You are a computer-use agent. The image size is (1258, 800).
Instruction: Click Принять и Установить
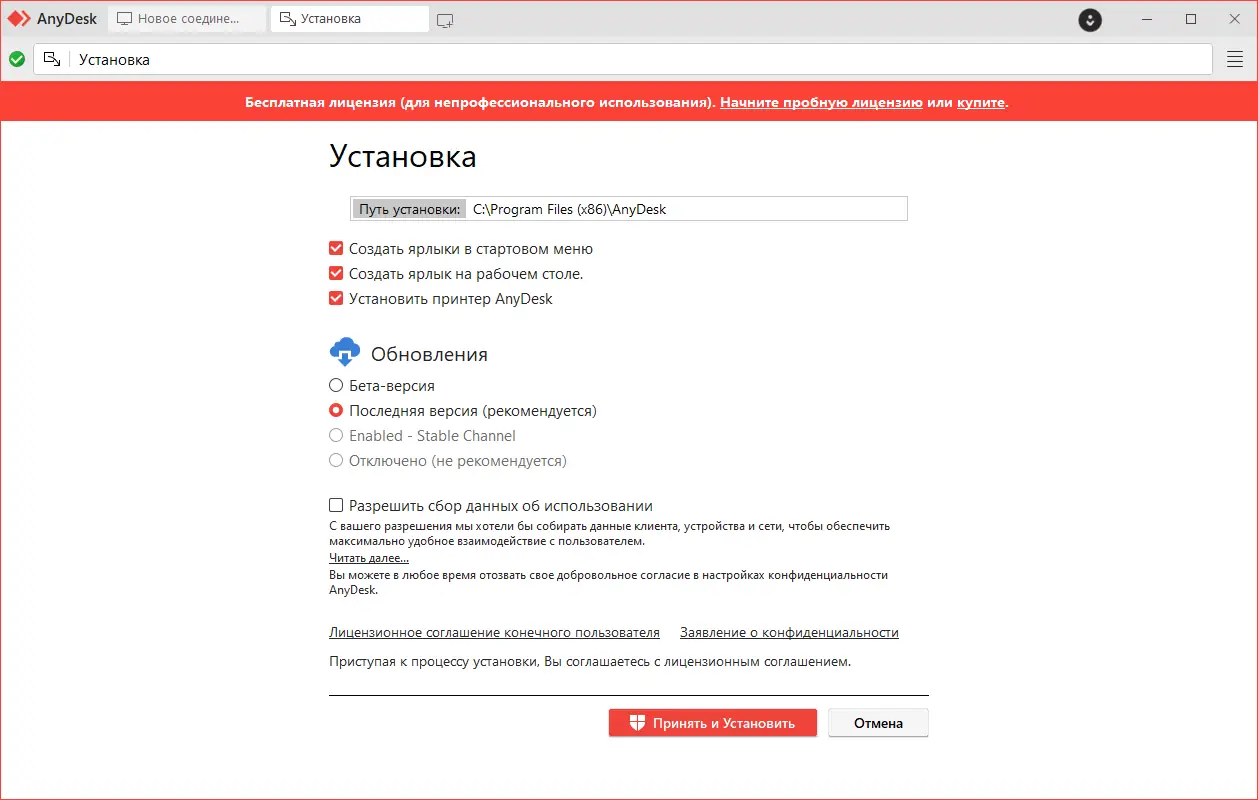click(x=712, y=722)
